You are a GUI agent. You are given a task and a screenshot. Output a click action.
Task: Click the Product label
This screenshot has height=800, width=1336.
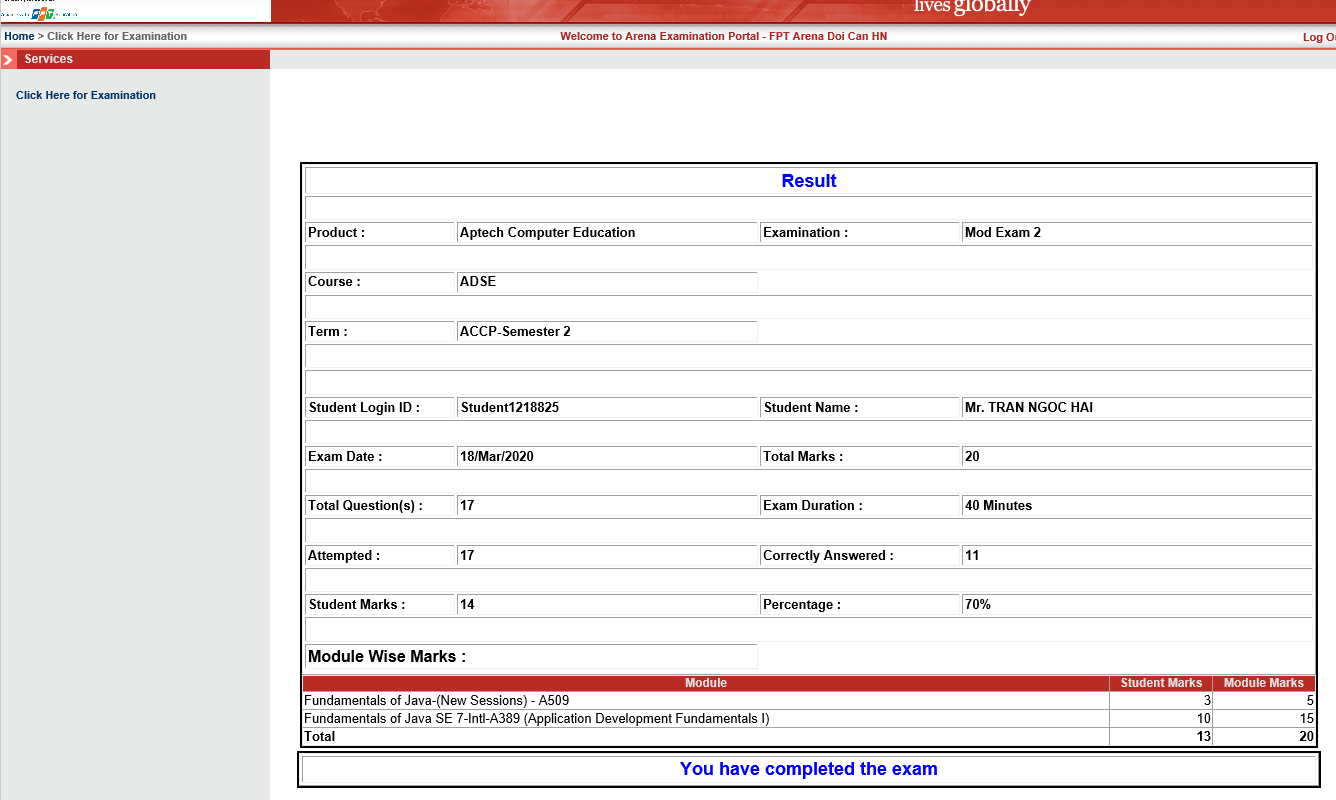point(336,232)
